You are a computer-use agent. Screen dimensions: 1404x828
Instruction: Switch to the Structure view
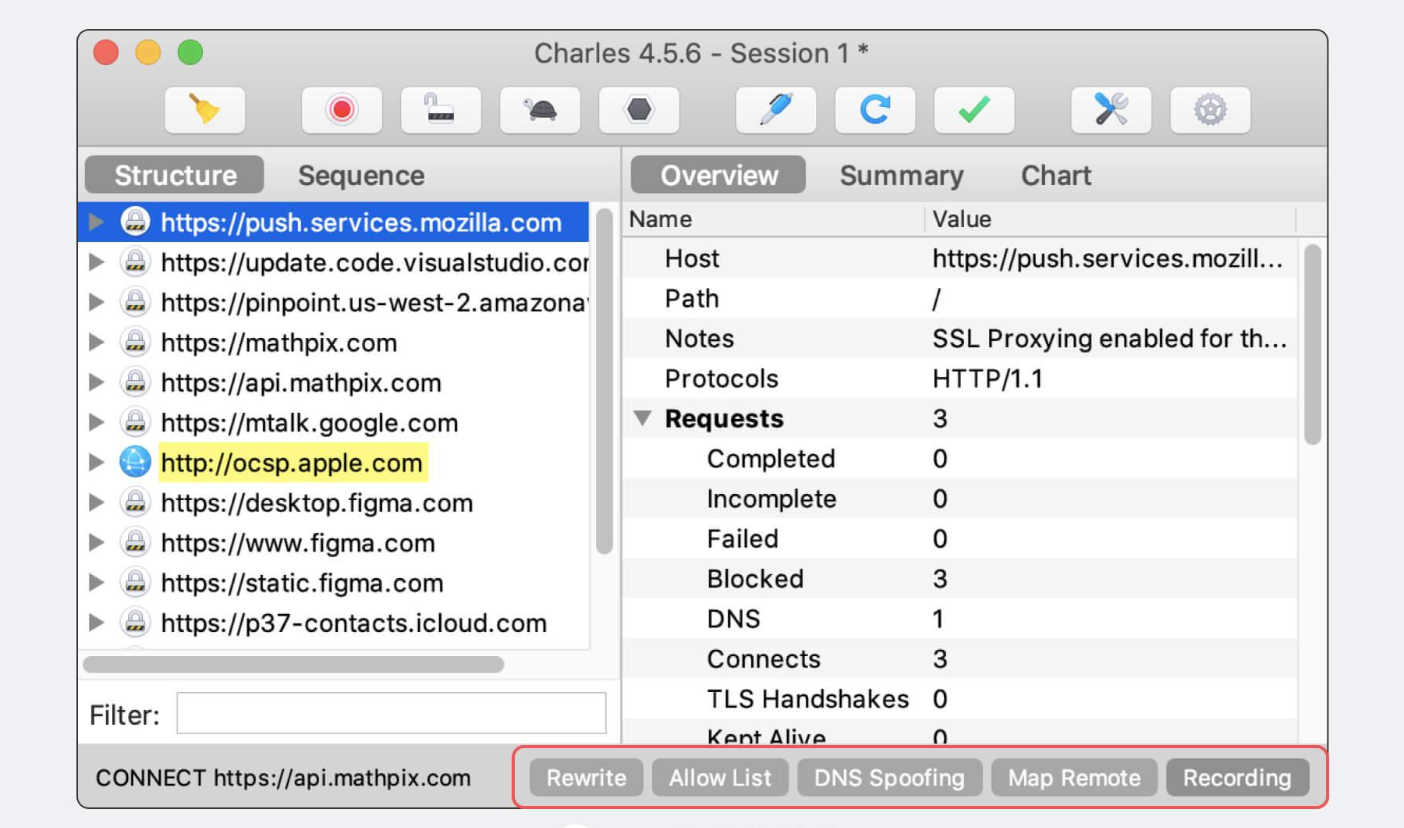[x=175, y=175]
